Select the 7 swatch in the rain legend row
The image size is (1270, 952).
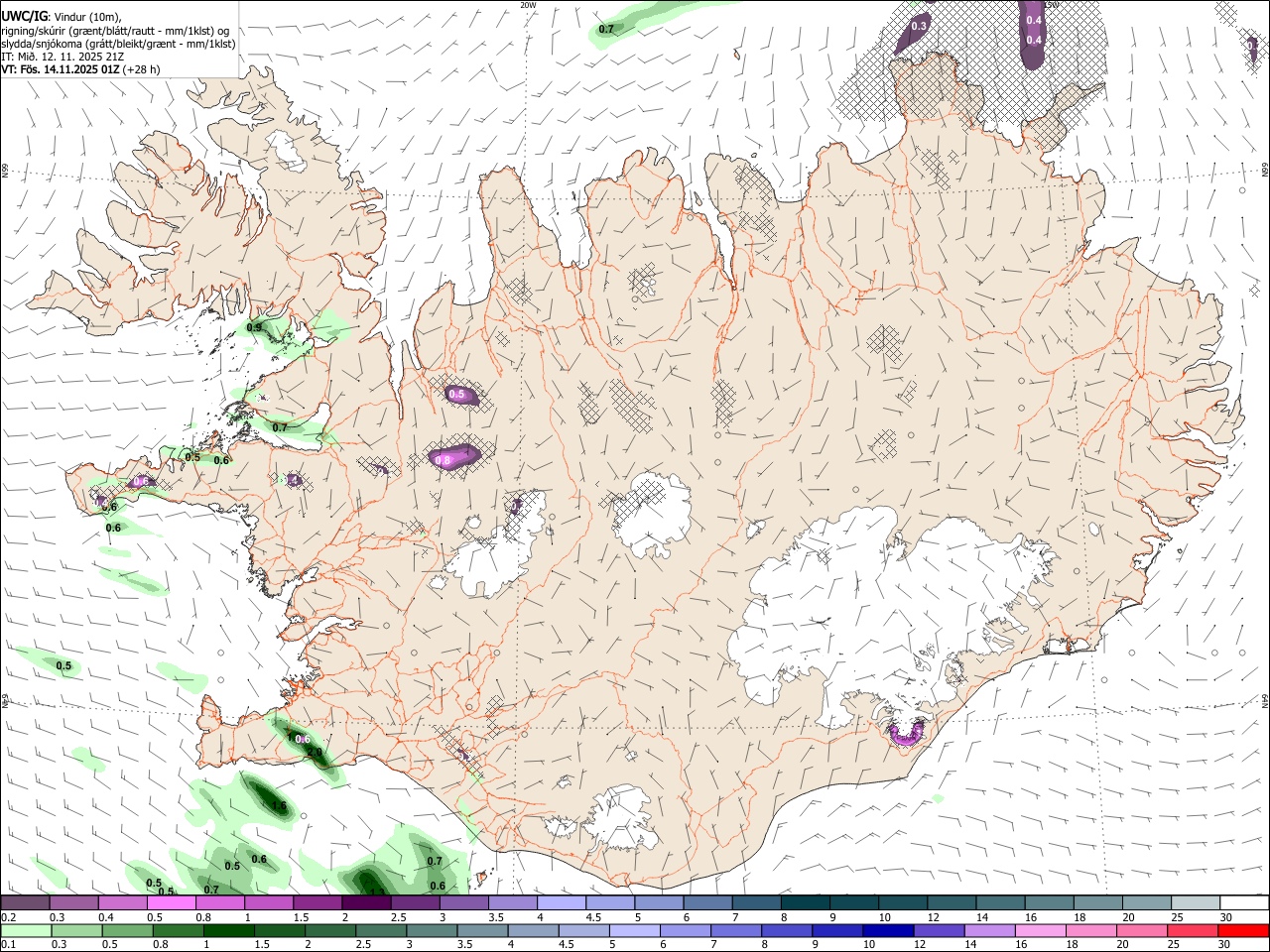736,930
